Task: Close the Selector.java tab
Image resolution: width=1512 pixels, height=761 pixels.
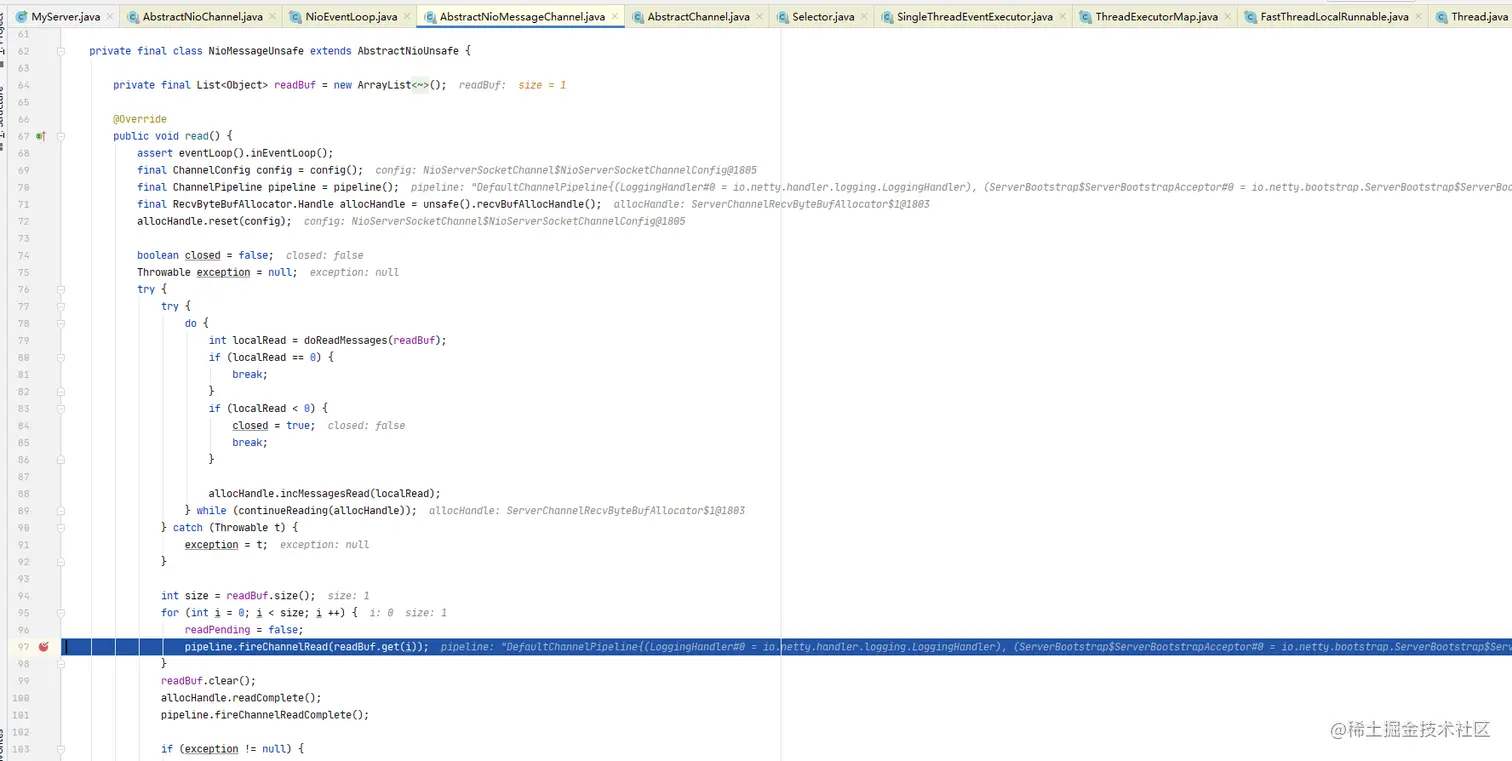Action: 864,17
